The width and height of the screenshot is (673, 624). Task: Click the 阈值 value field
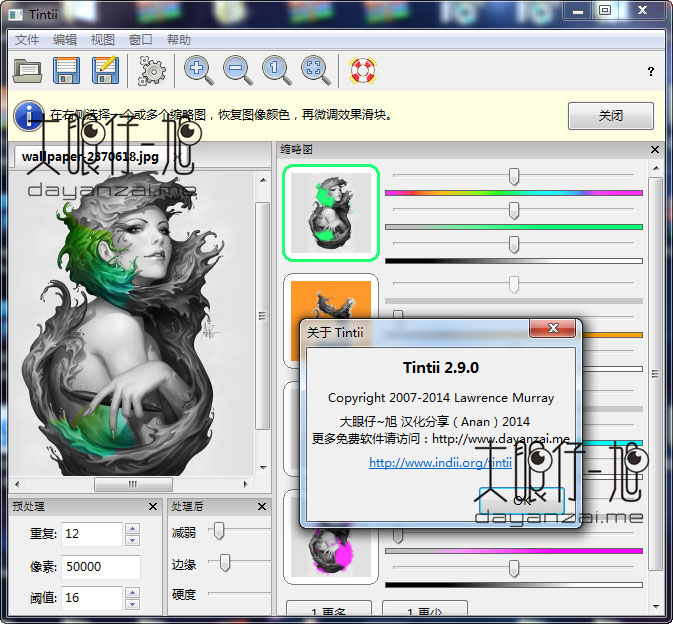point(92,598)
